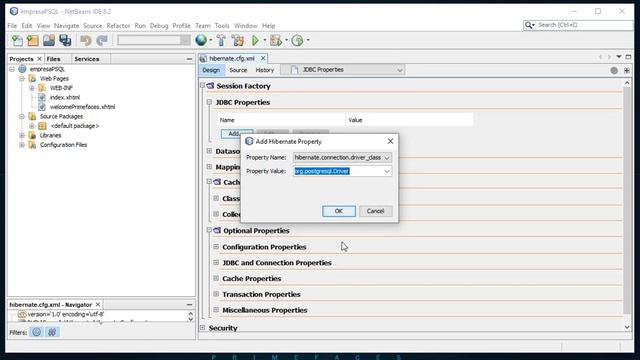Click the JDBC and Connection Properties heading

277,263
